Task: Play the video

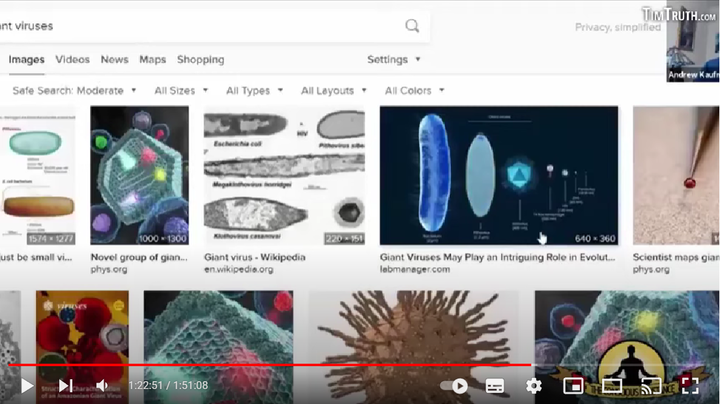Action: coord(27,386)
